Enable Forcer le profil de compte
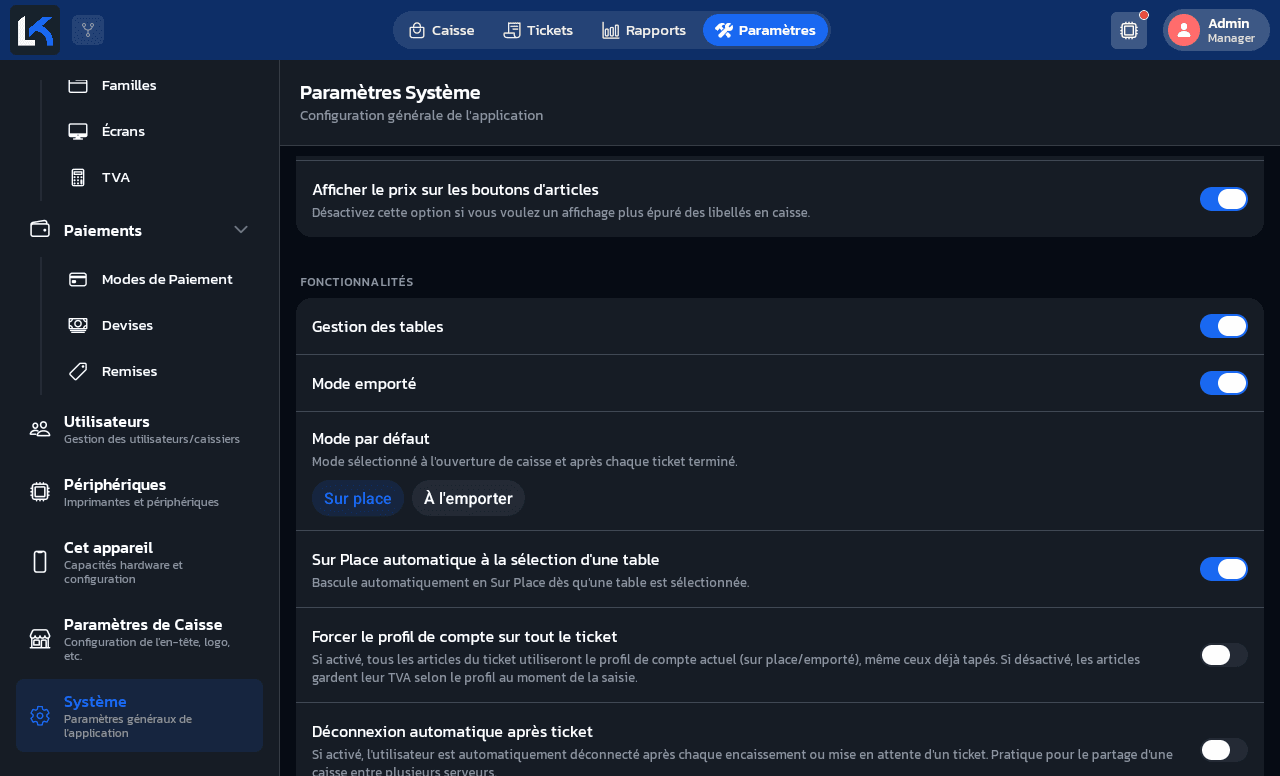The image size is (1280, 776). pyautogui.click(x=1224, y=655)
